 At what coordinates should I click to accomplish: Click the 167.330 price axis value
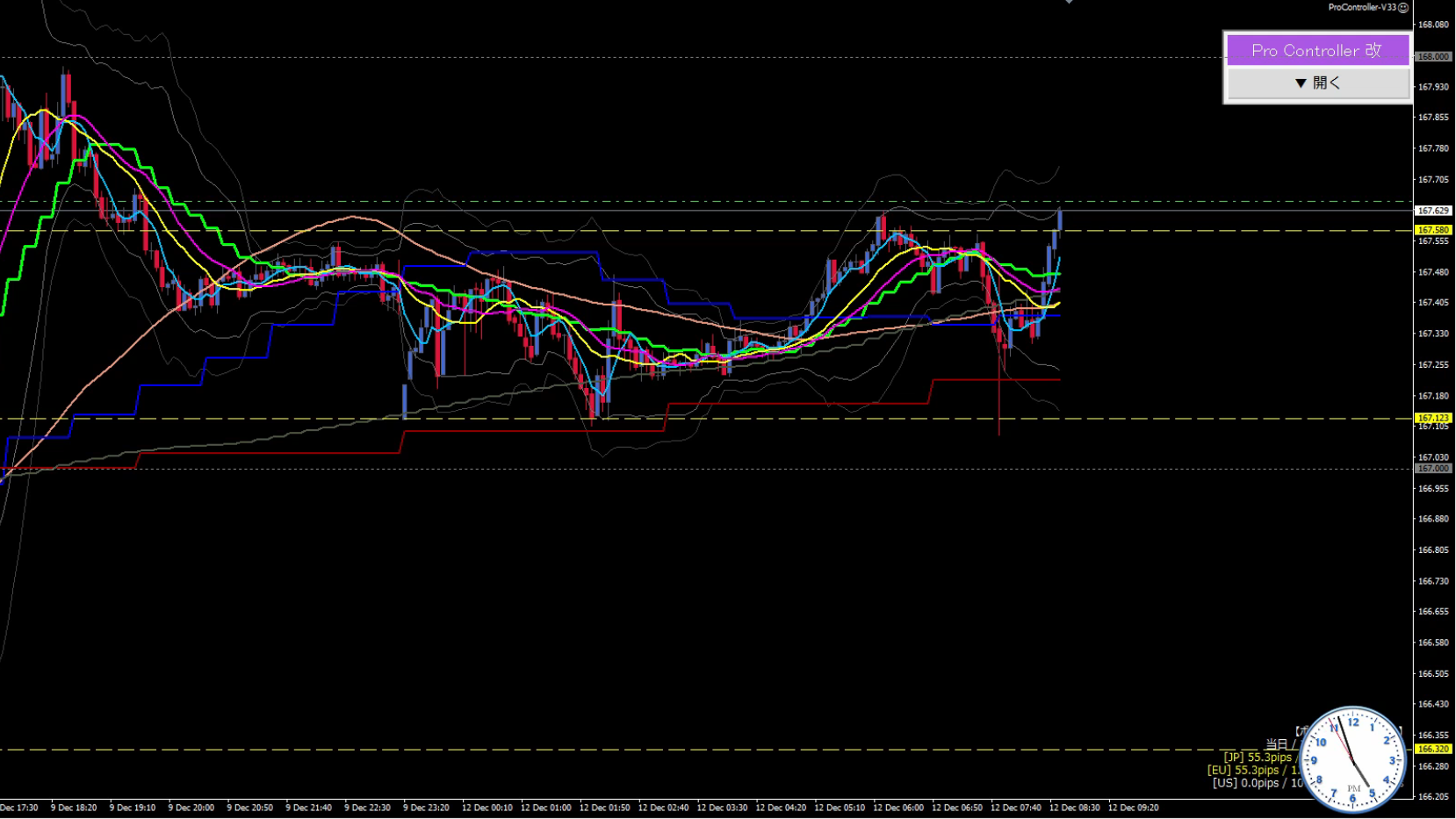[x=1433, y=334]
